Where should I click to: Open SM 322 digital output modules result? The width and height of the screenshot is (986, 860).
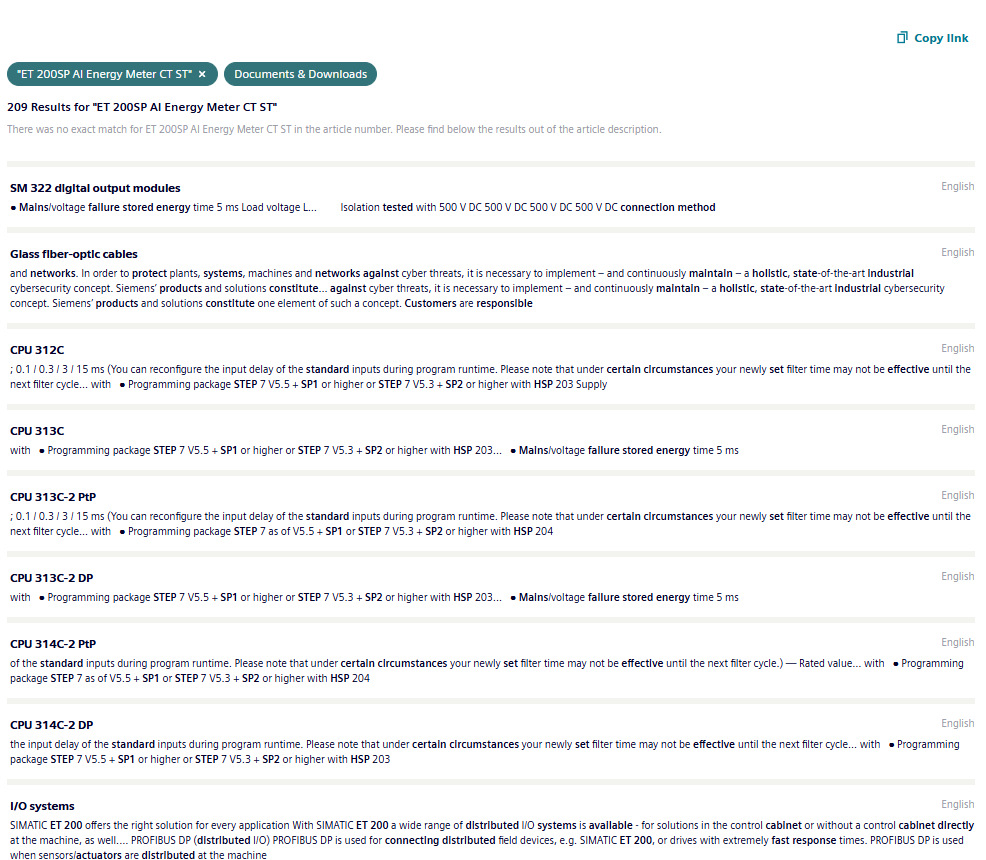click(x=95, y=188)
